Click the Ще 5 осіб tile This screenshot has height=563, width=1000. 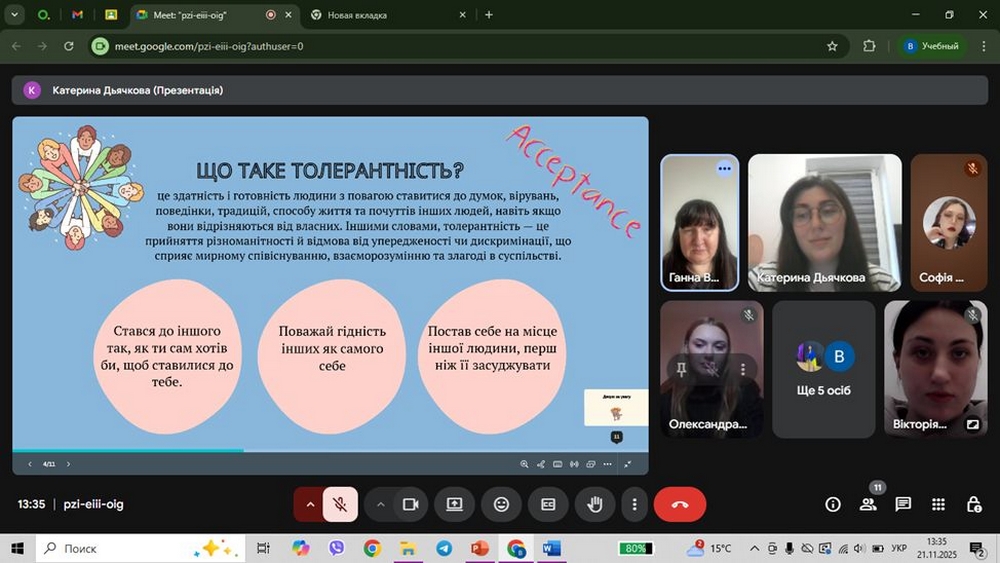coord(823,369)
